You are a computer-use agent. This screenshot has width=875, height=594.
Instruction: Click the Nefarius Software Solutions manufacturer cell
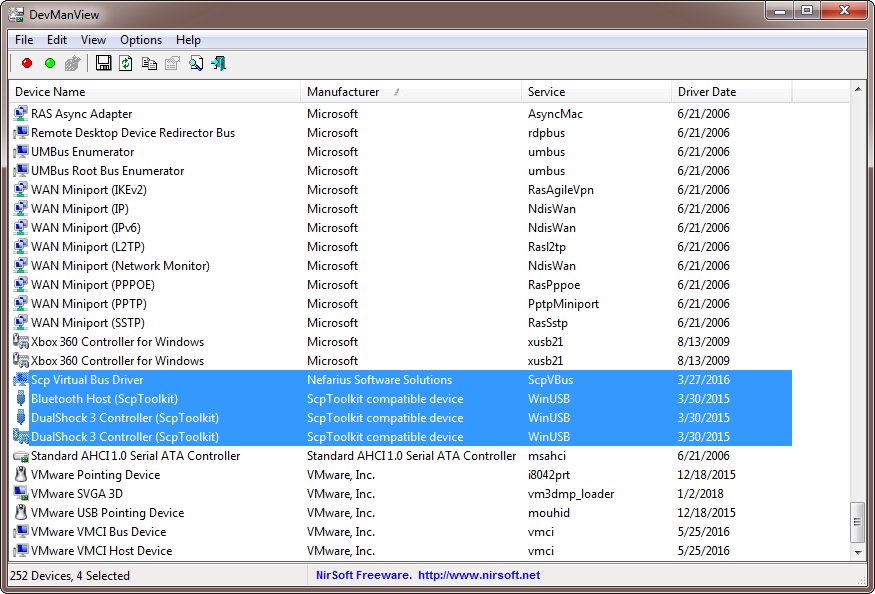[x=379, y=380]
